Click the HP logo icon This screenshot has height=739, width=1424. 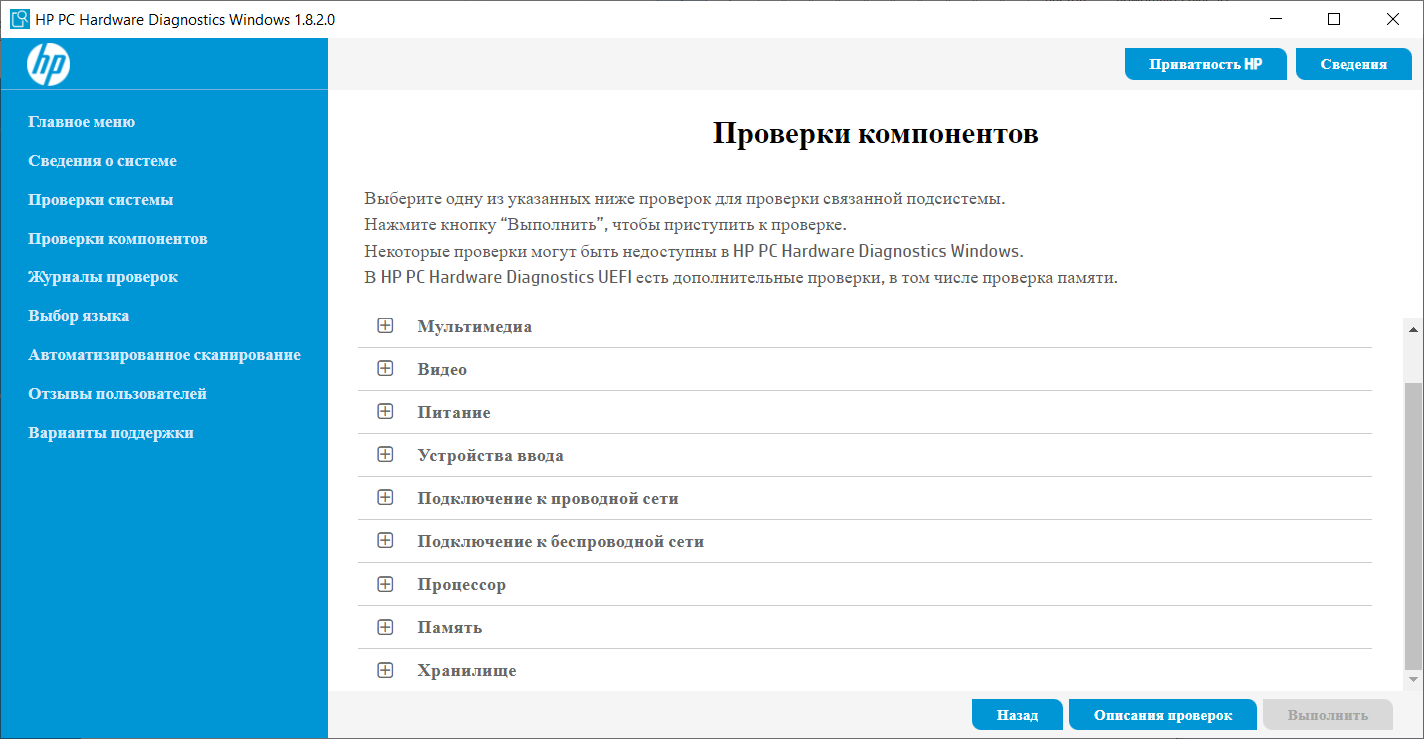point(48,65)
